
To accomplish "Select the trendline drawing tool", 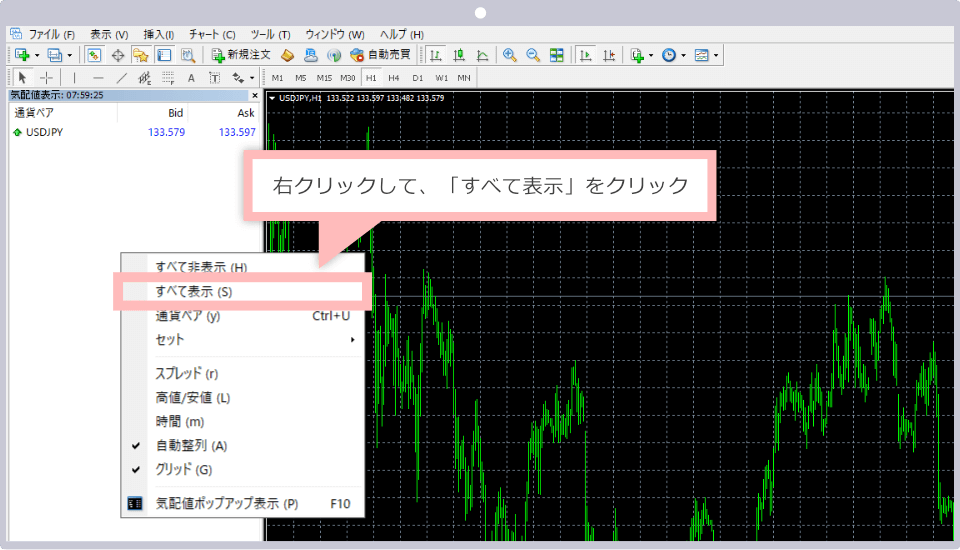I will click(122, 78).
